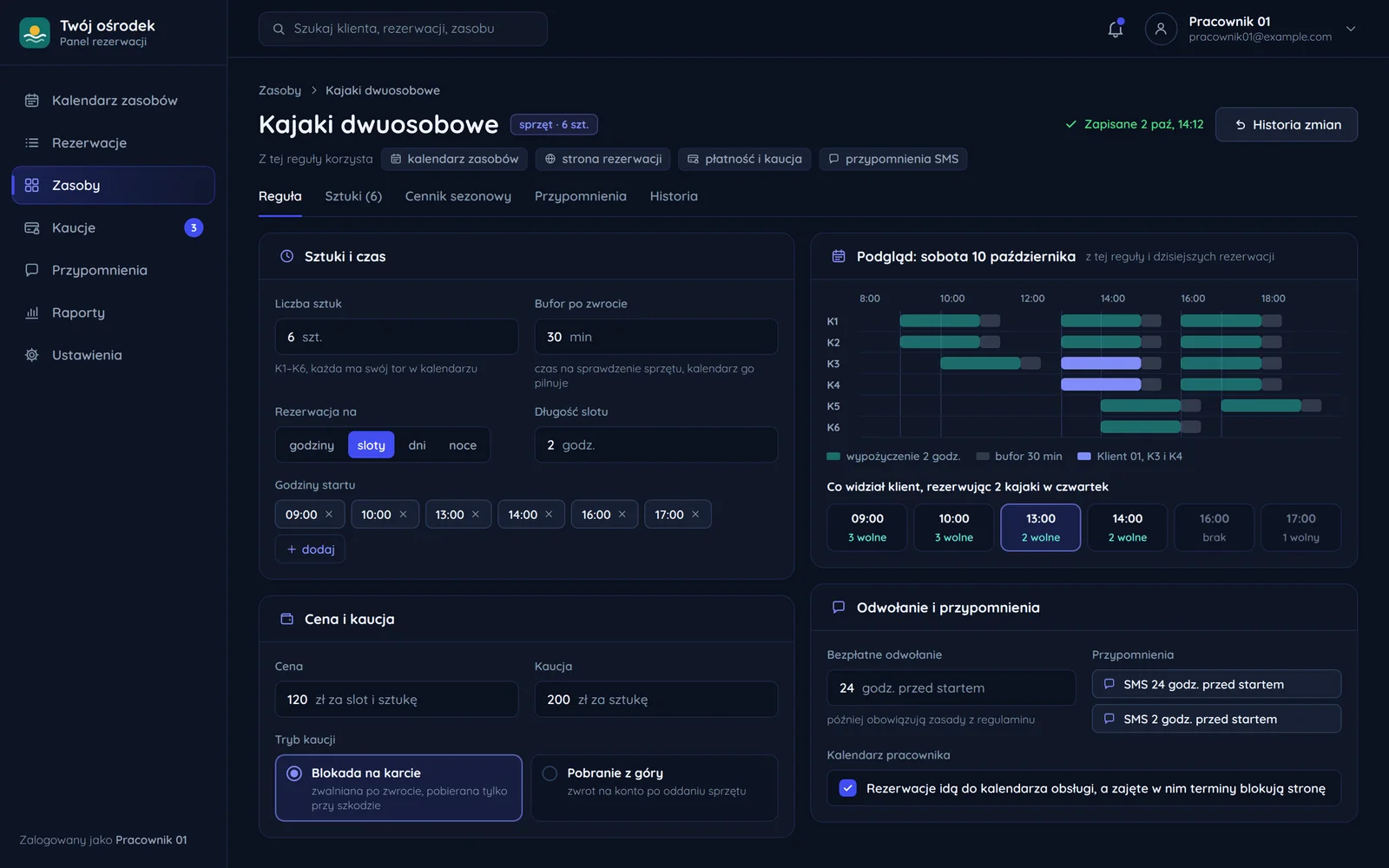Choose godziny reservation unit

click(312, 445)
